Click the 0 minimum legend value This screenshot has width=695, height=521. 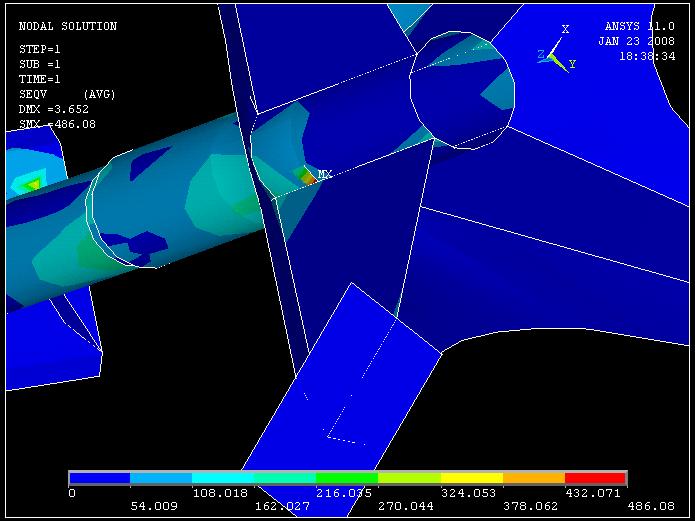(71, 493)
